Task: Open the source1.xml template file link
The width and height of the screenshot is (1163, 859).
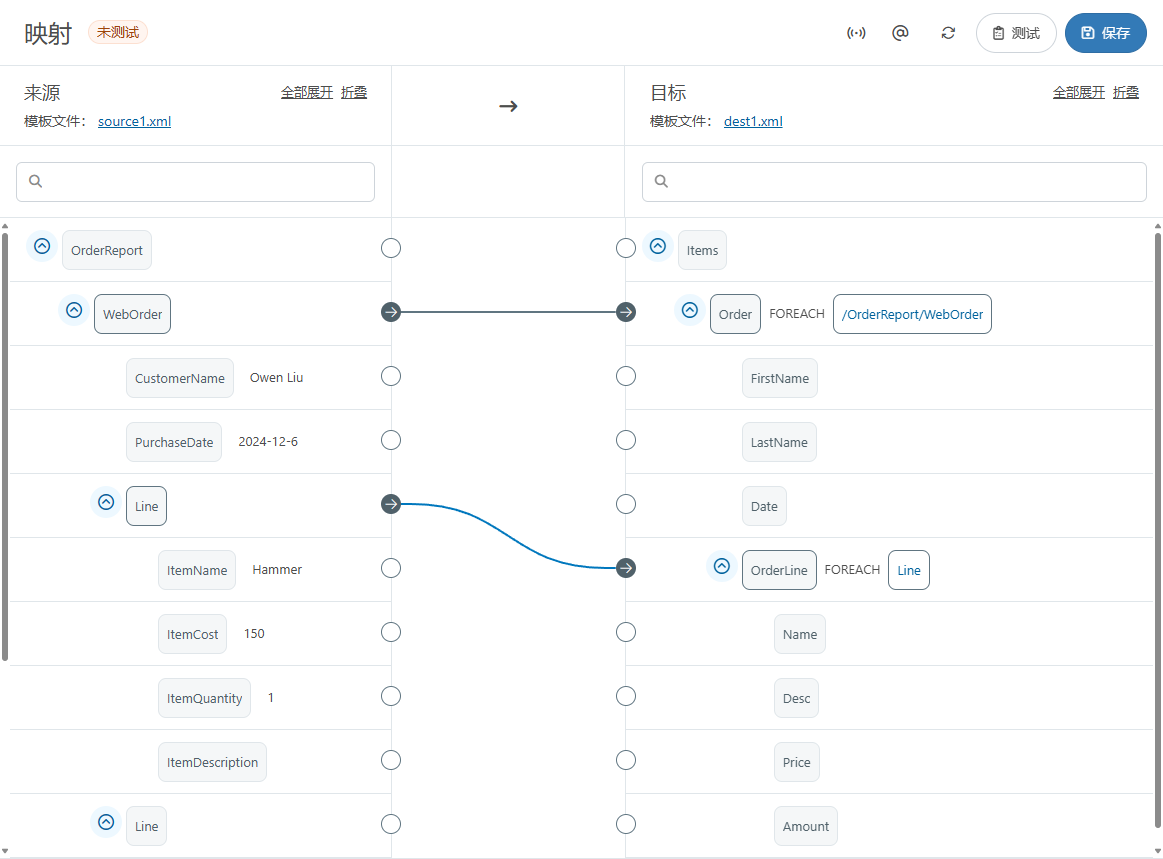Action: [x=134, y=122]
